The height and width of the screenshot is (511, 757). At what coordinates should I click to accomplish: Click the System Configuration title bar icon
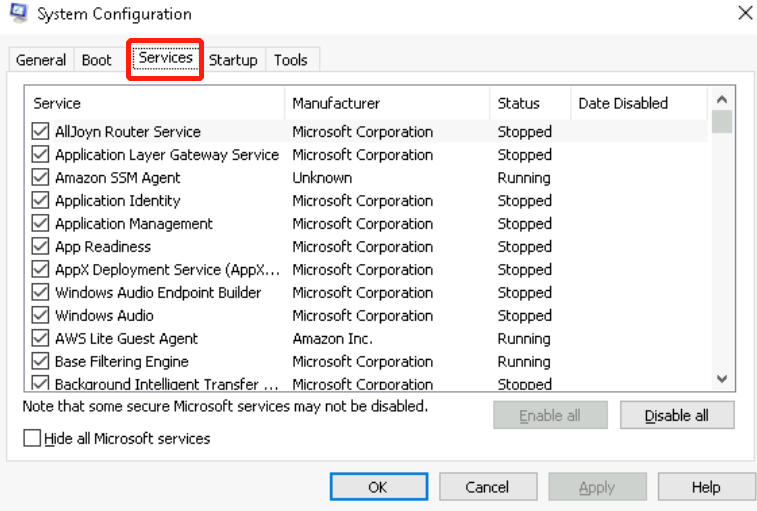click(x=17, y=14)
